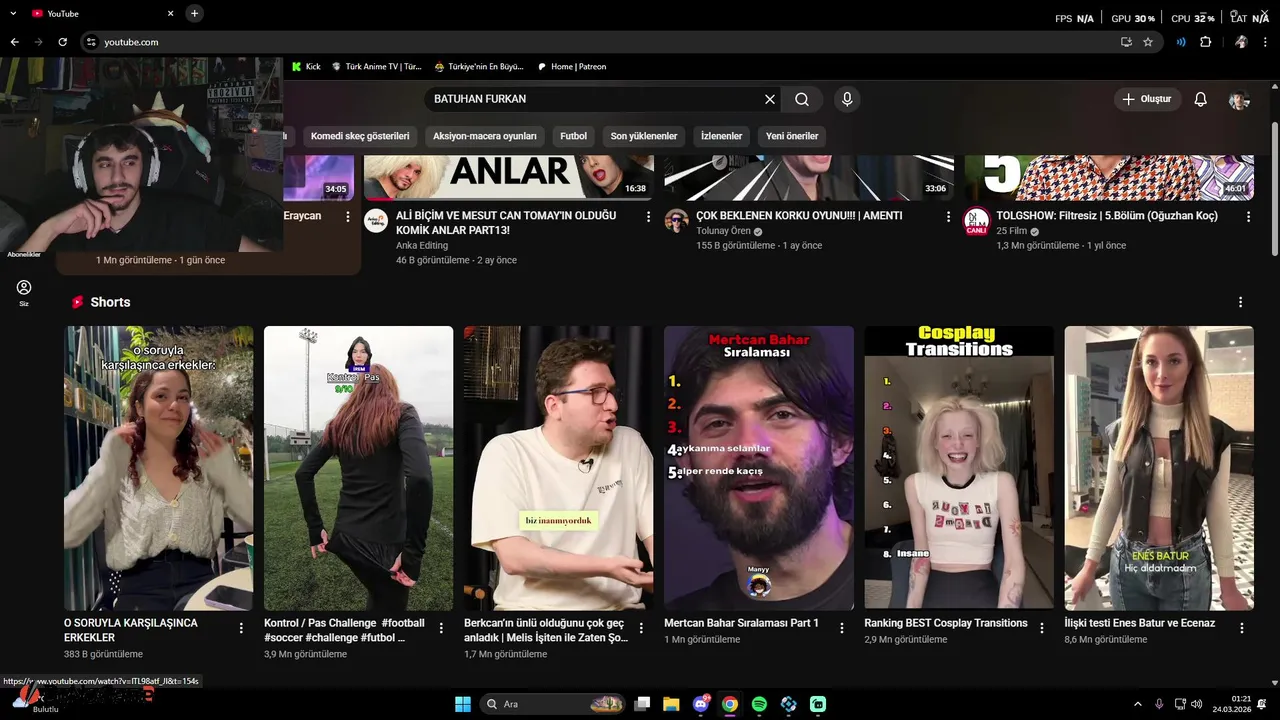
Task: Open the Siz sidebar item
Action: (x=24, y=293)
